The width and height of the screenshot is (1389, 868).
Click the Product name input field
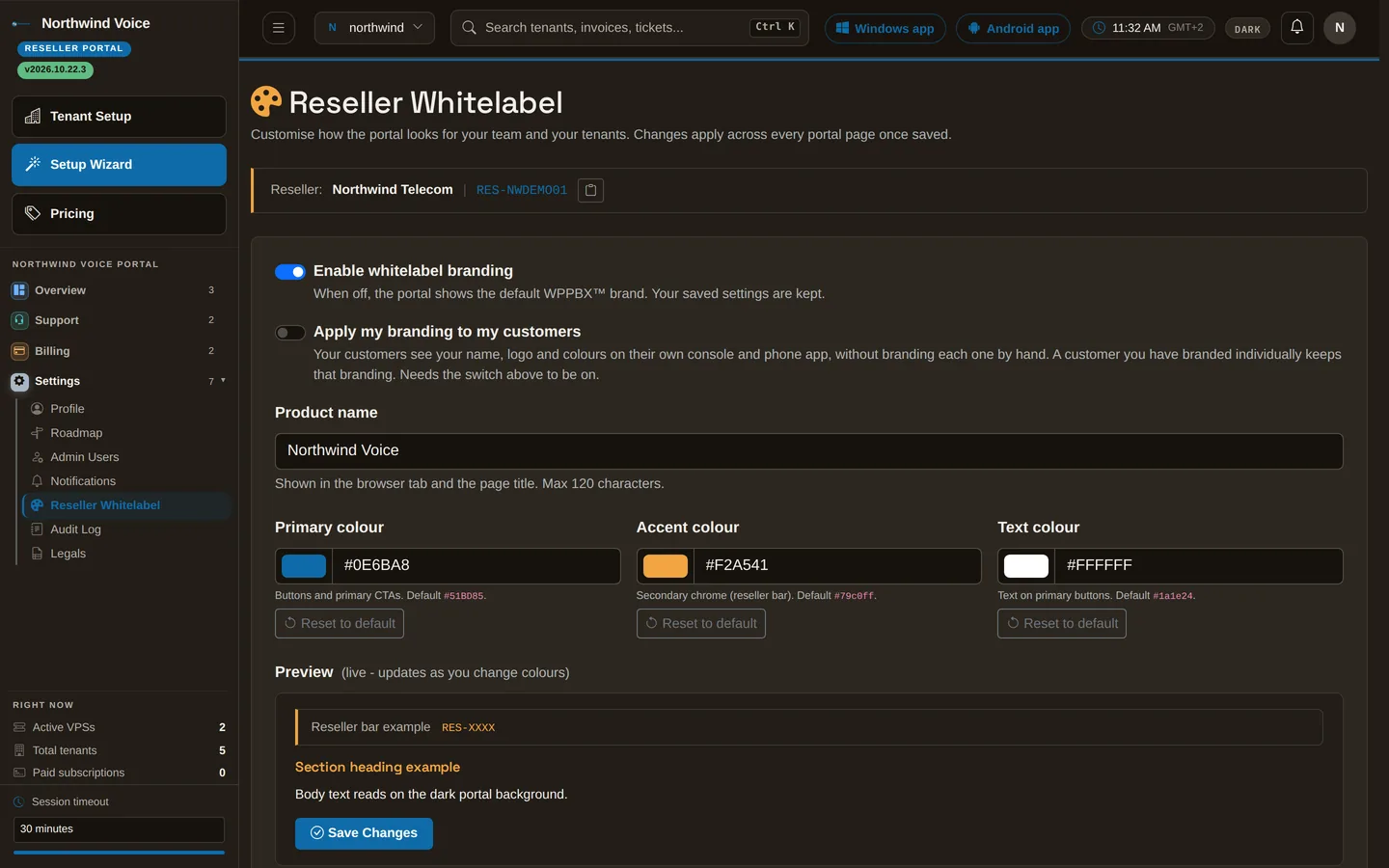pyautogui.click(x=808, y=451)
